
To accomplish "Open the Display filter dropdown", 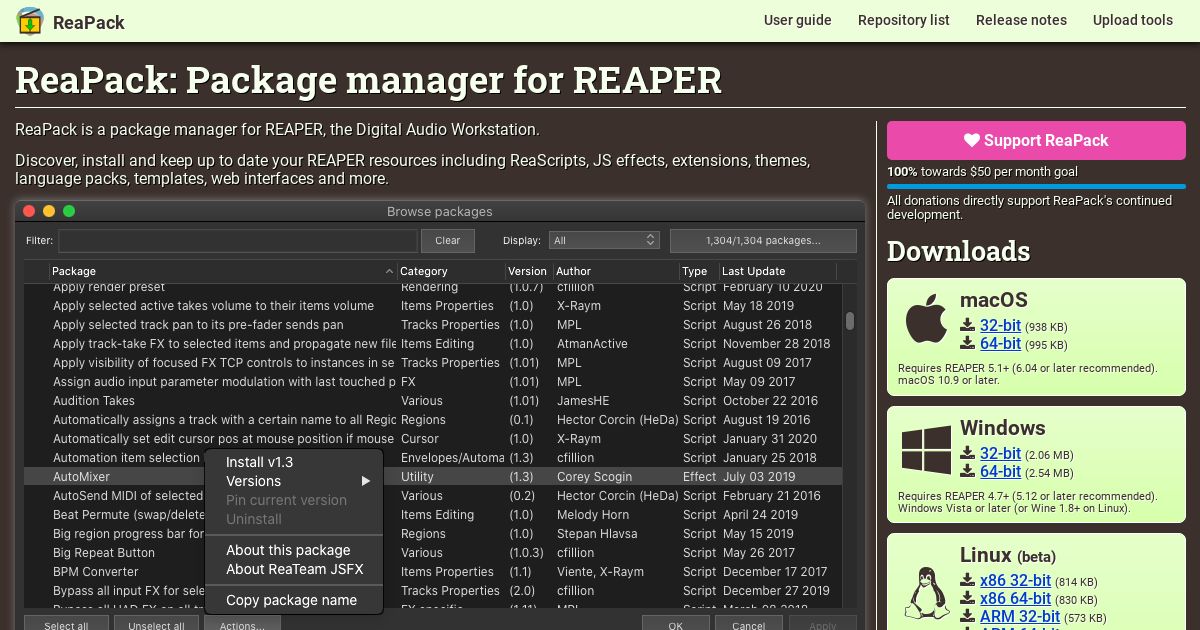I will 604,240.
